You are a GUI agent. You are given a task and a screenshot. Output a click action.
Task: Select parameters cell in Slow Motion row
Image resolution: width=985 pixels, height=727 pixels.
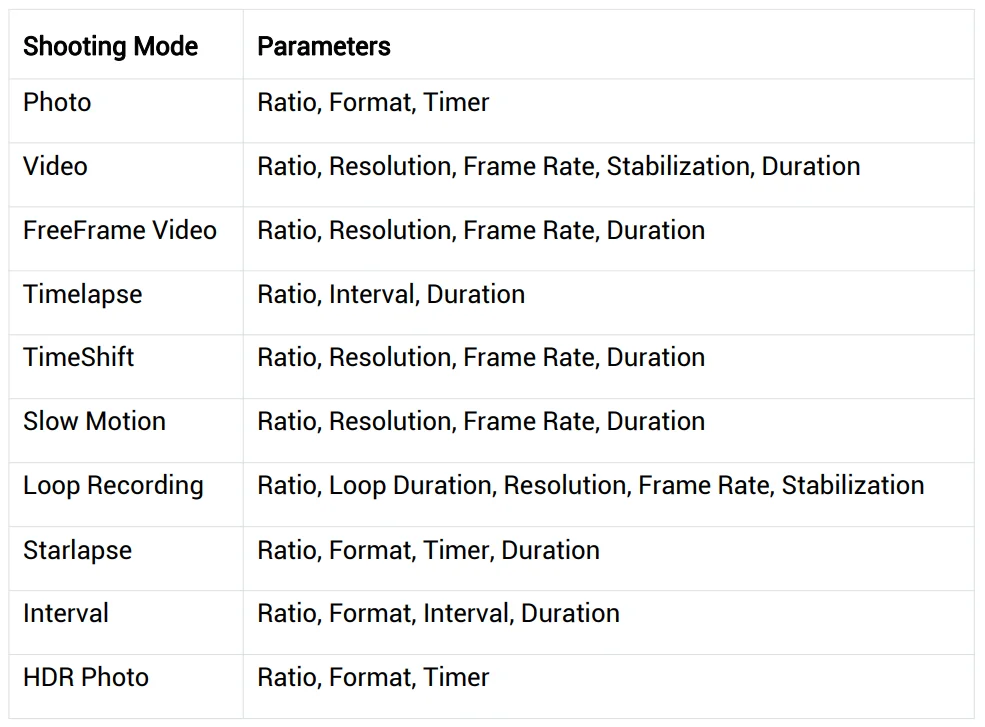481,421
